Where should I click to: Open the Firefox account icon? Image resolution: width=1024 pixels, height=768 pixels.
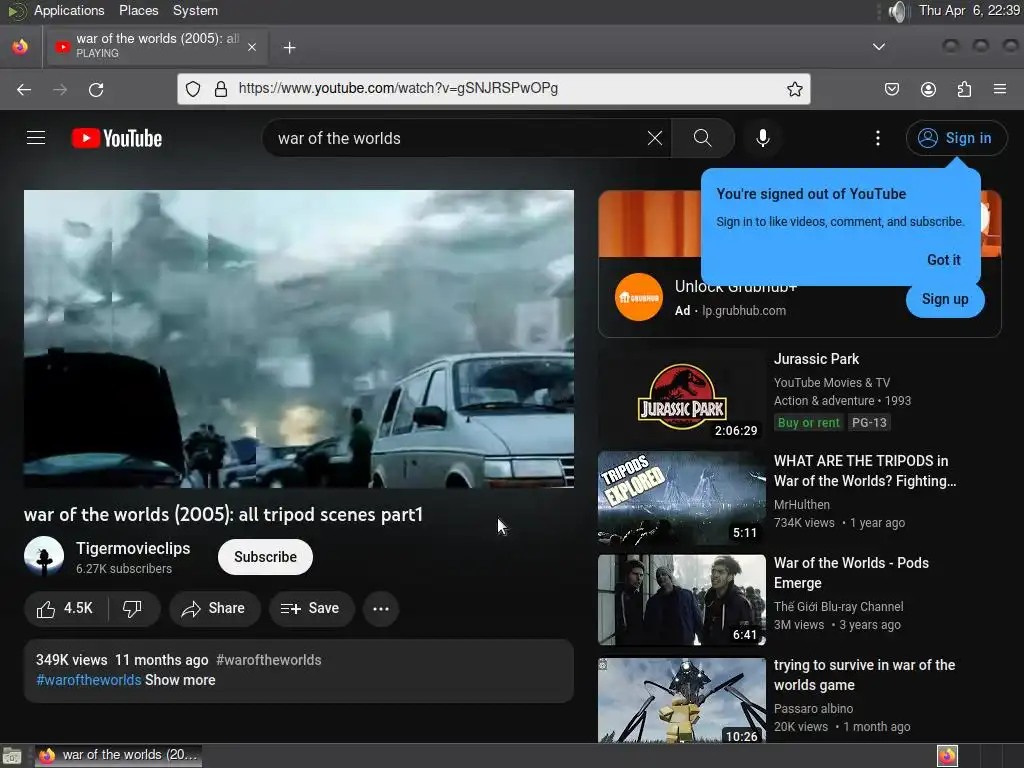pos(928,89)
